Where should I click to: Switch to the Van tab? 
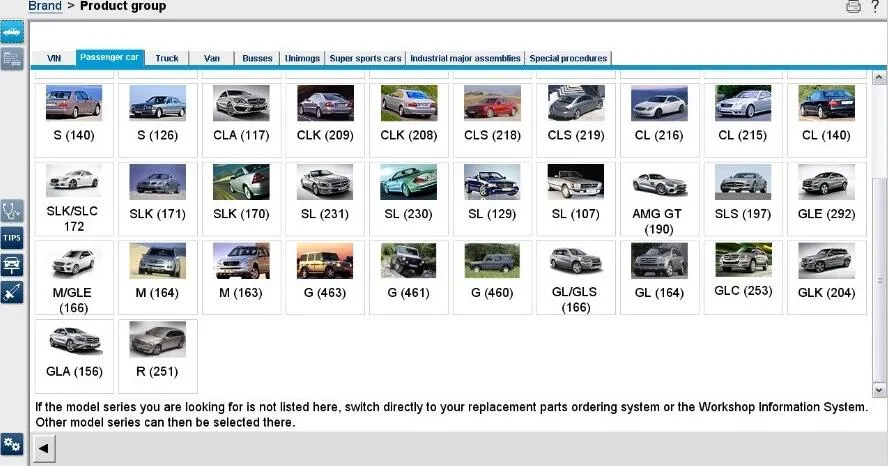coord(212,58)
